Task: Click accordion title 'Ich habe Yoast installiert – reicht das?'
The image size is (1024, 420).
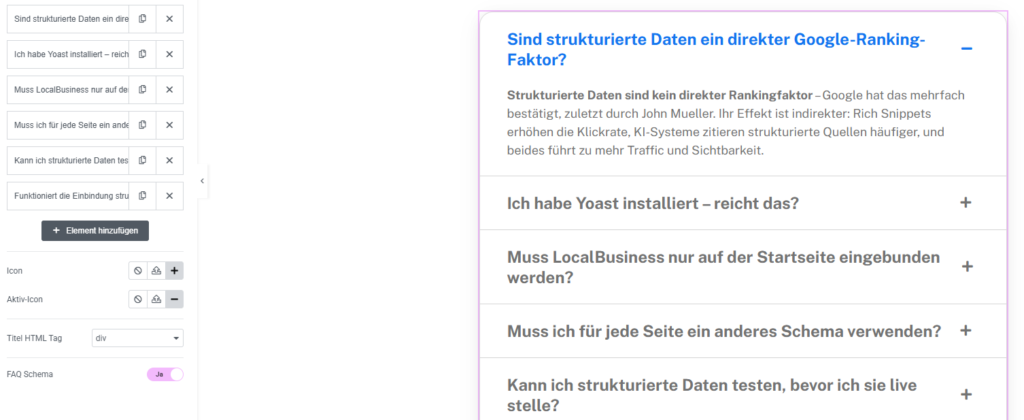Action: [653, 203]
